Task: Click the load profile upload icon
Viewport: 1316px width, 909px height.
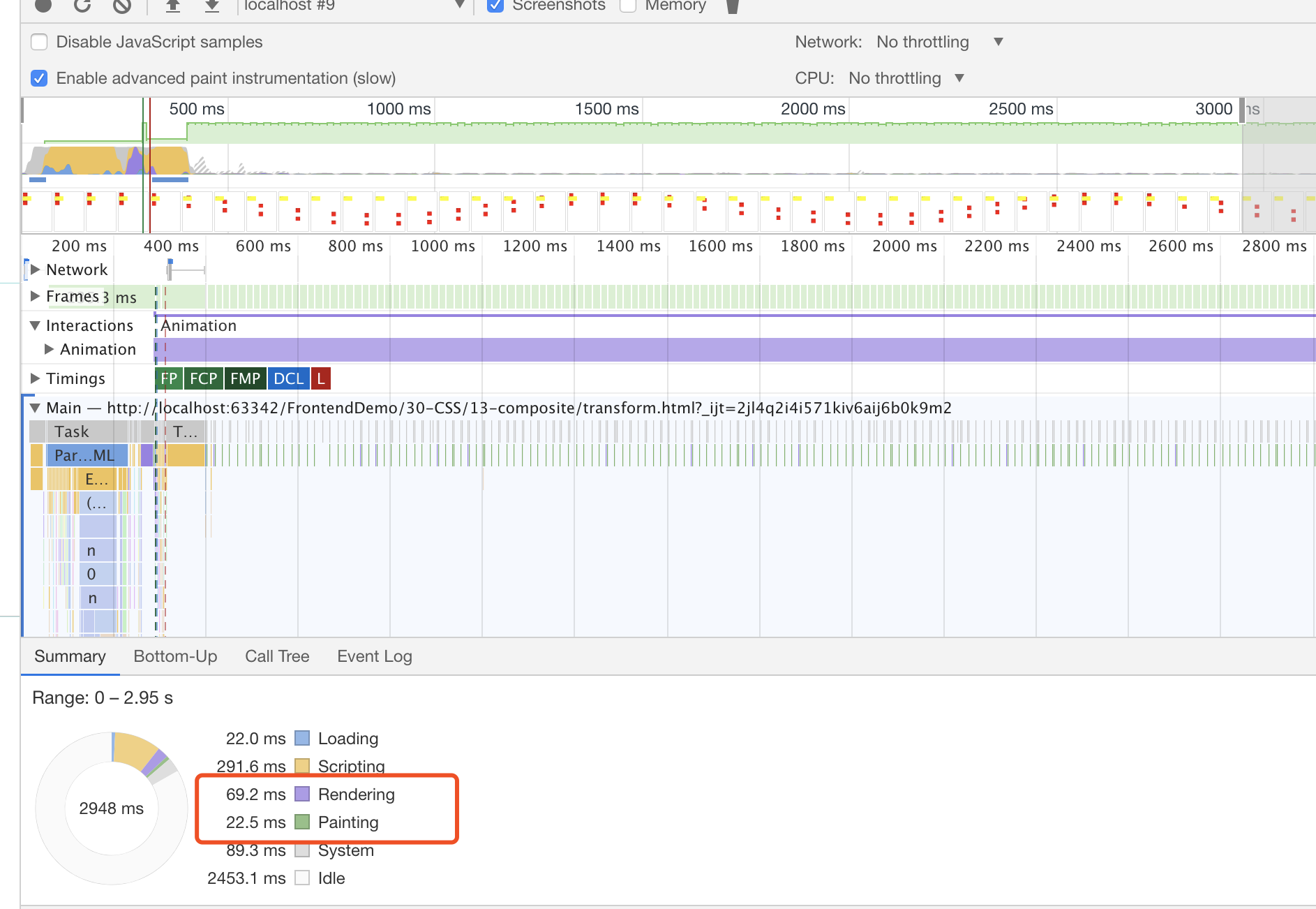Action: pos(173,5)
